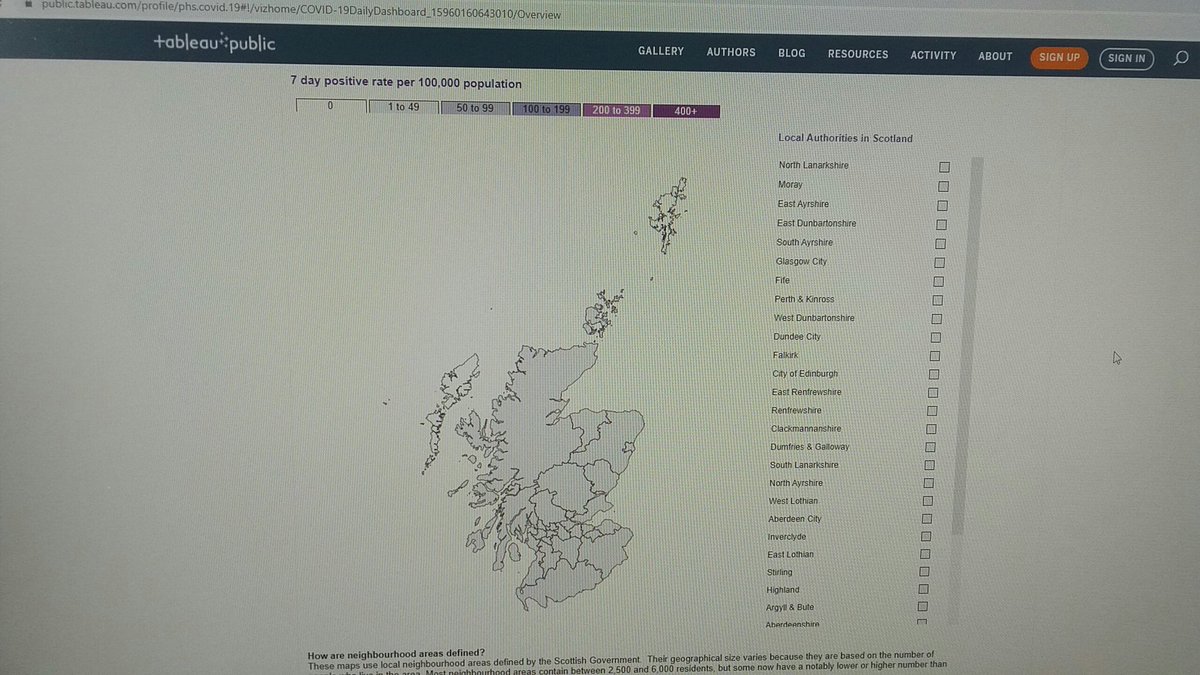1200x675 pixels.
Task: Tick the South Ayrshire checkbox
Action: tap(940, 243)
